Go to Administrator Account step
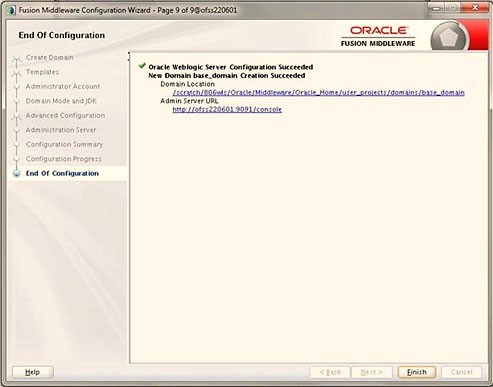493x387 pixels. tap(63, 86)
